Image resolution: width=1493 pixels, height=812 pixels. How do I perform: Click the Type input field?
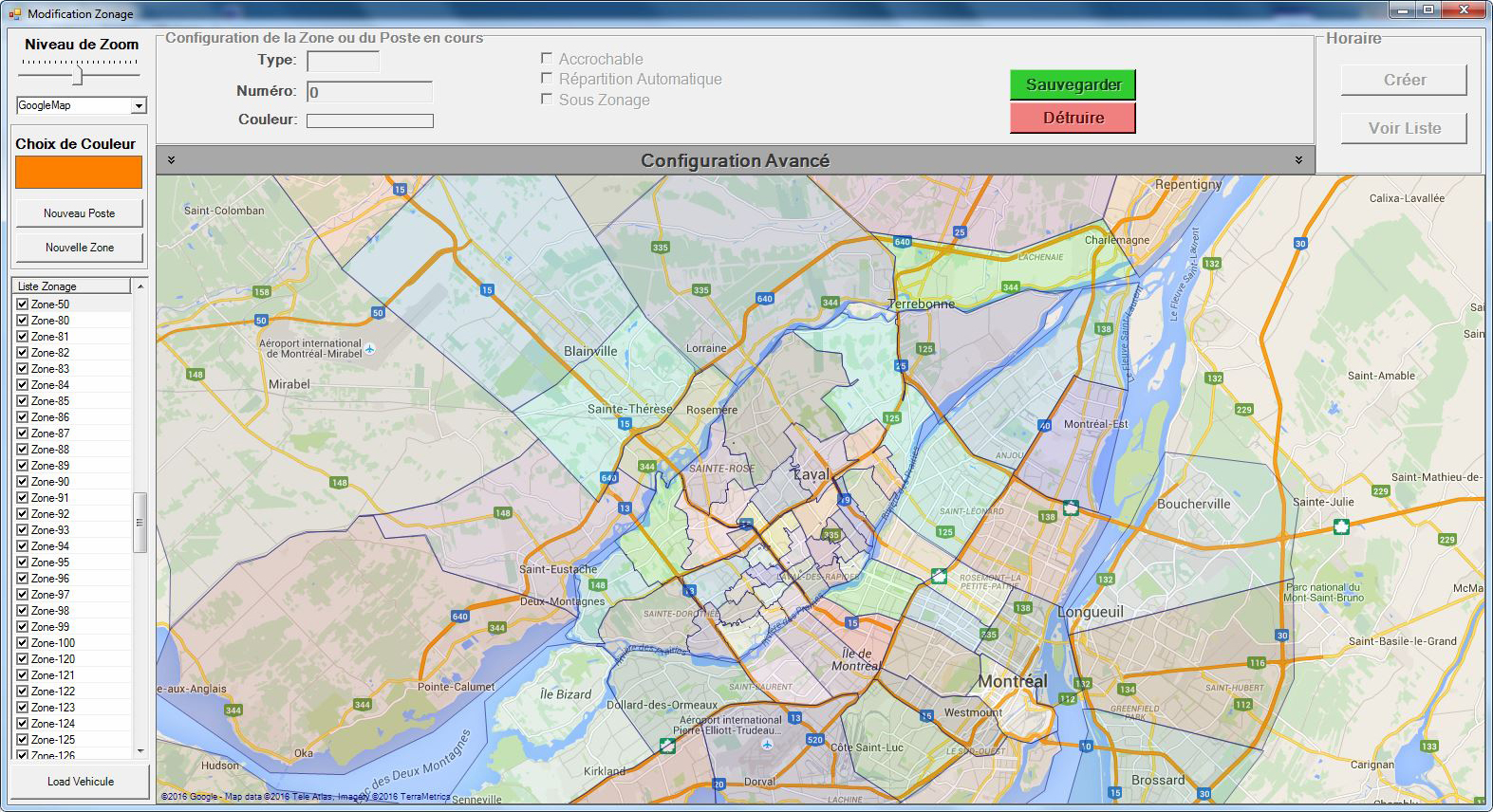(344, 62)
